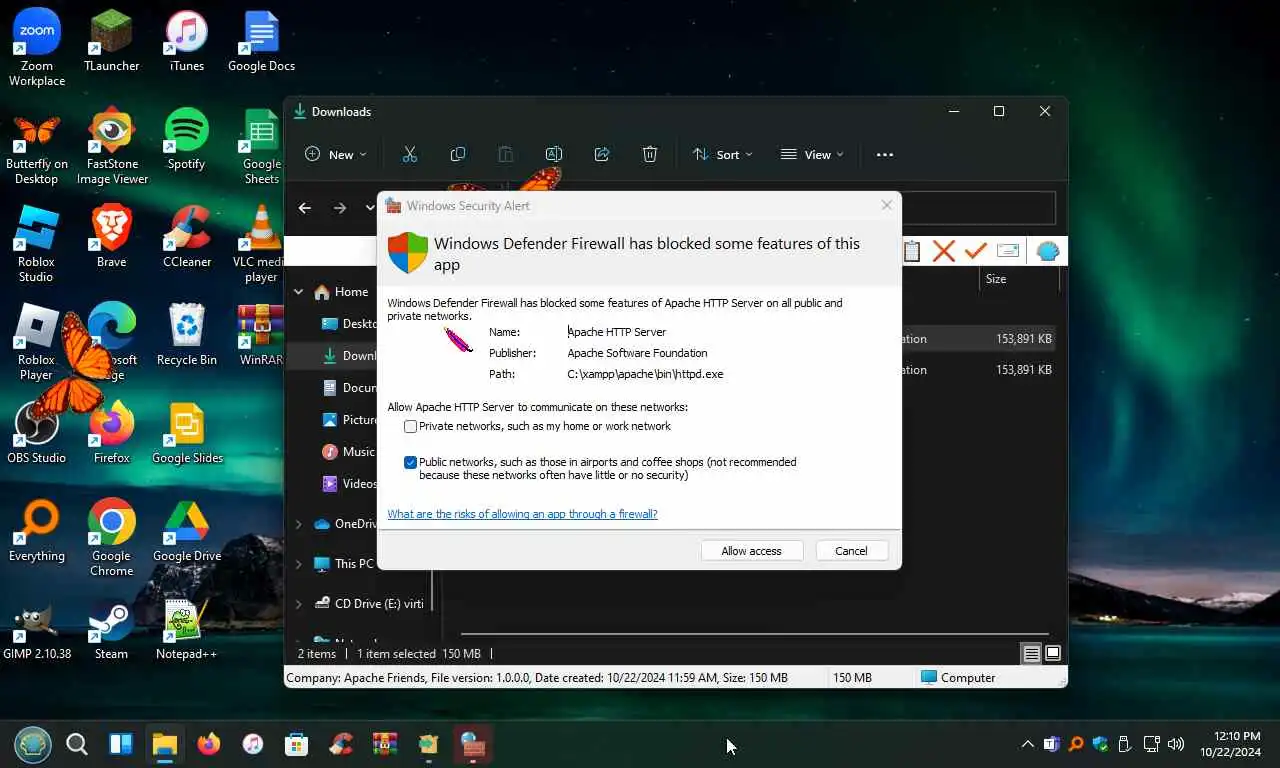This screenshot has width=1280, height=768.
Task: Open recent locations chevron in Downloads
Action: 370,208
